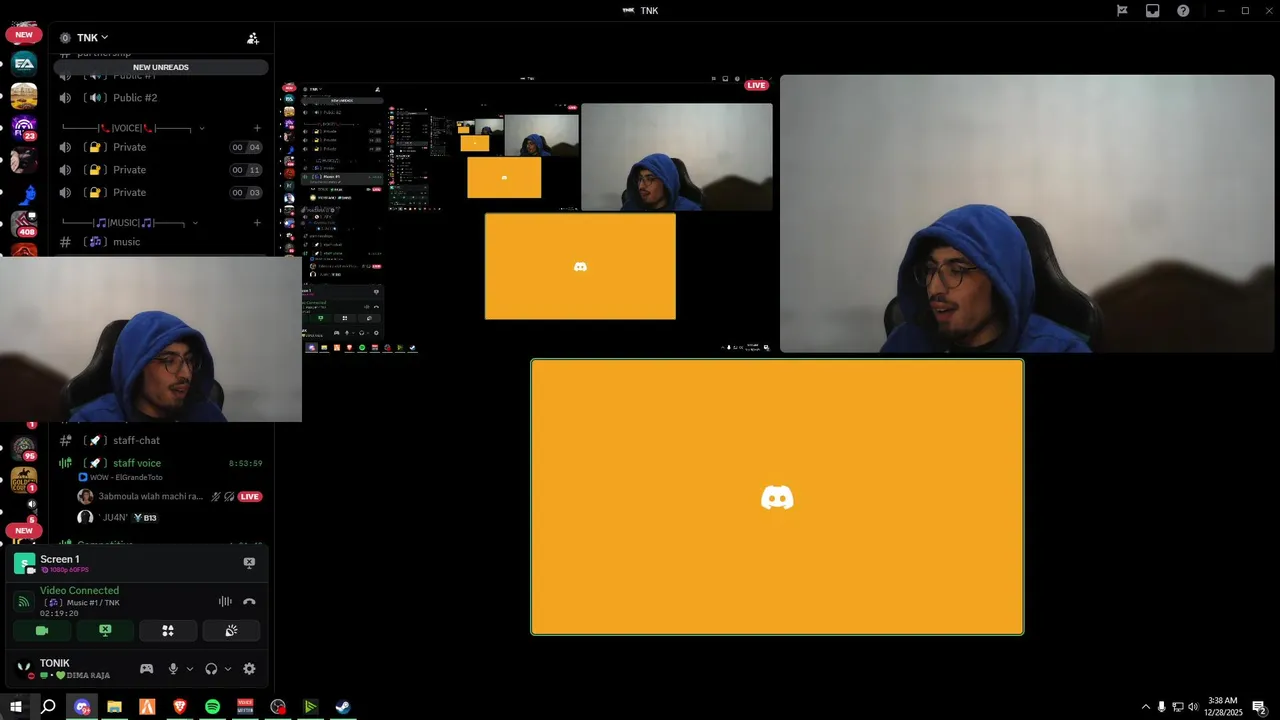
Task: Jump to the NEW UNREADS banner
Action: pos(161,67)
